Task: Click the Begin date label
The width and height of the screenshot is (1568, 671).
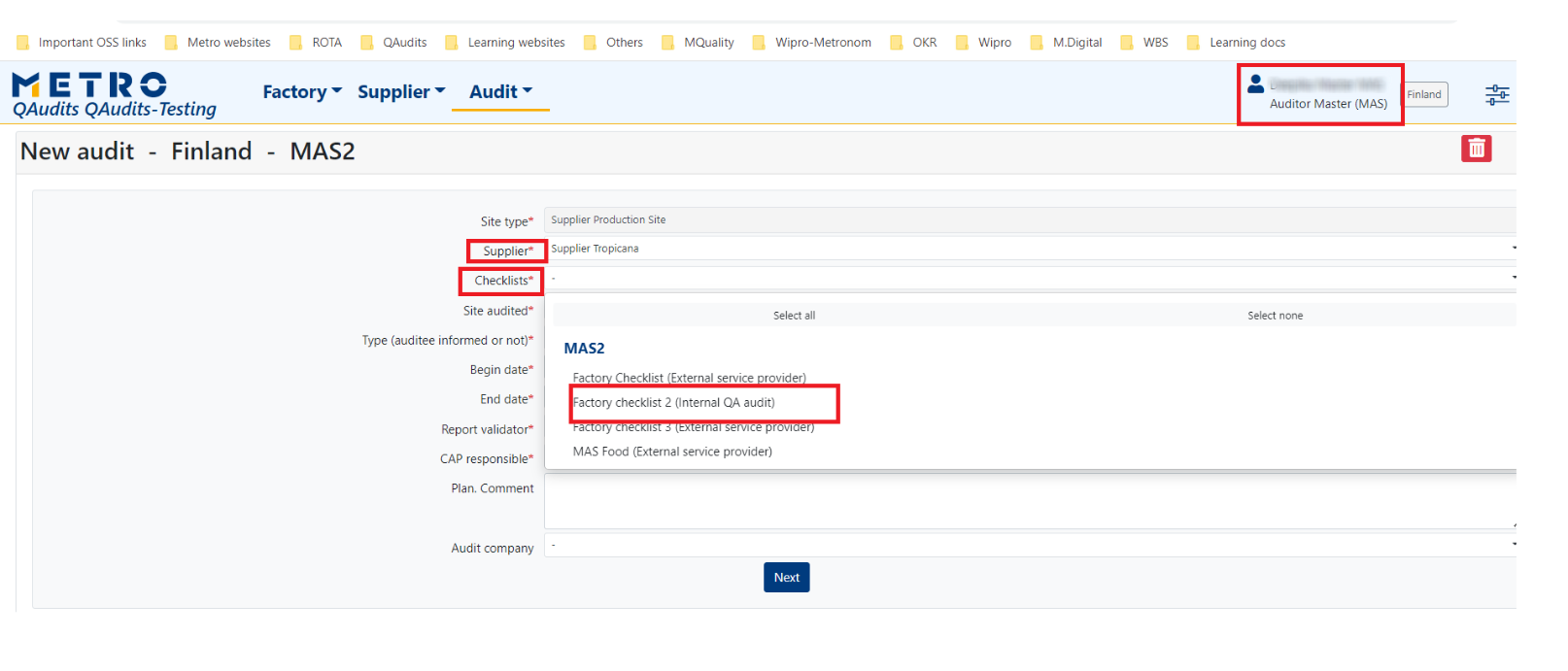Action: (x=501, y=370)
